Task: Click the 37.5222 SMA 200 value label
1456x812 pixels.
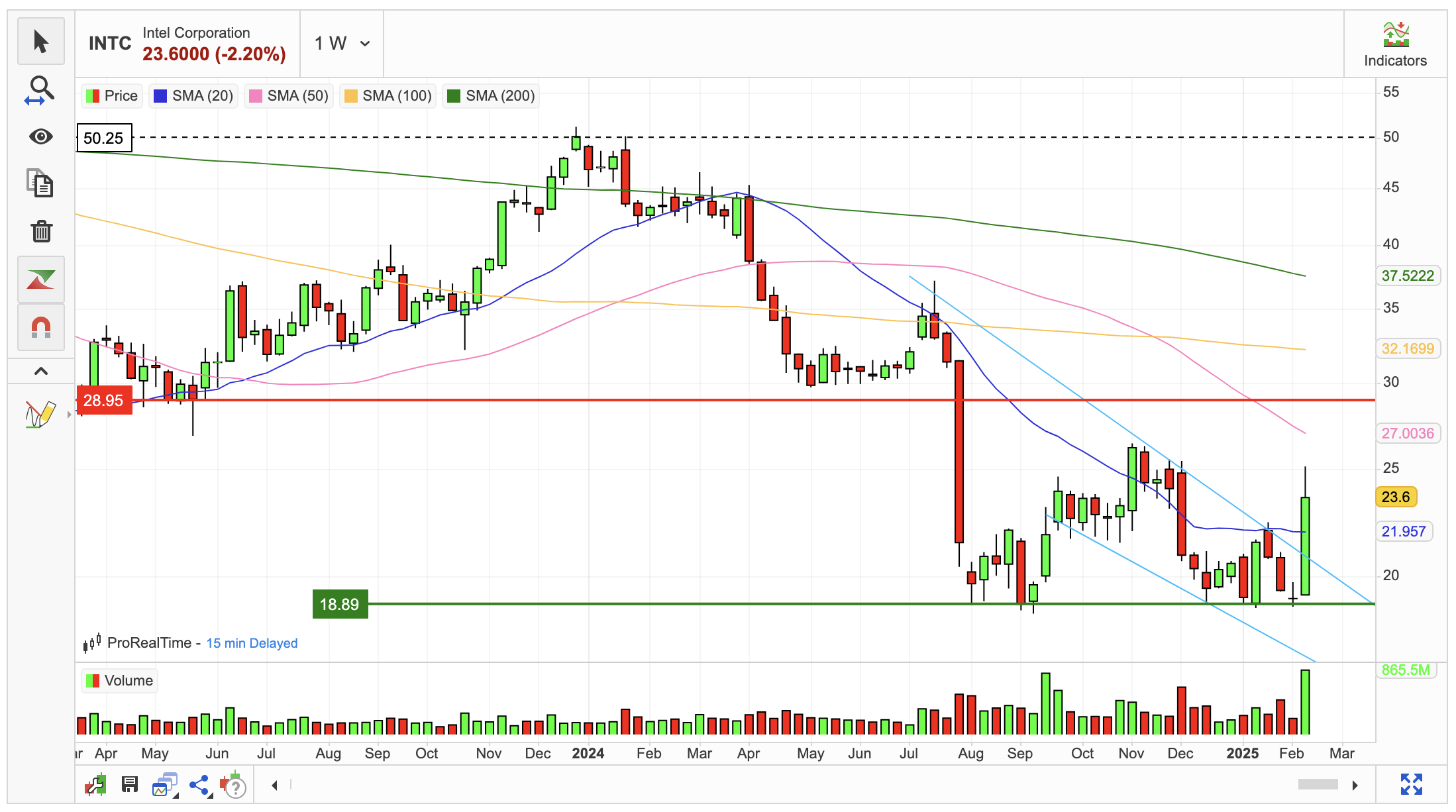Action: [1408, 276]
